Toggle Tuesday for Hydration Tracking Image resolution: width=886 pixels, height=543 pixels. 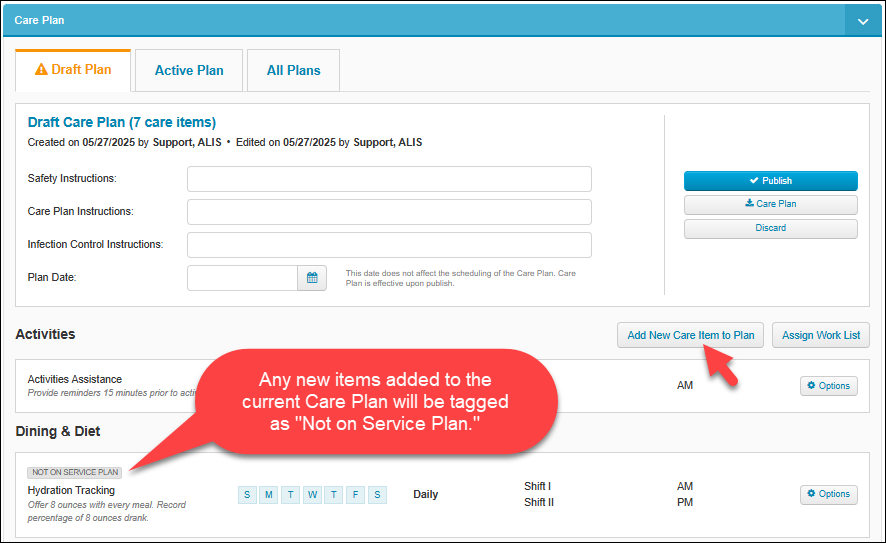coord(290,495)
